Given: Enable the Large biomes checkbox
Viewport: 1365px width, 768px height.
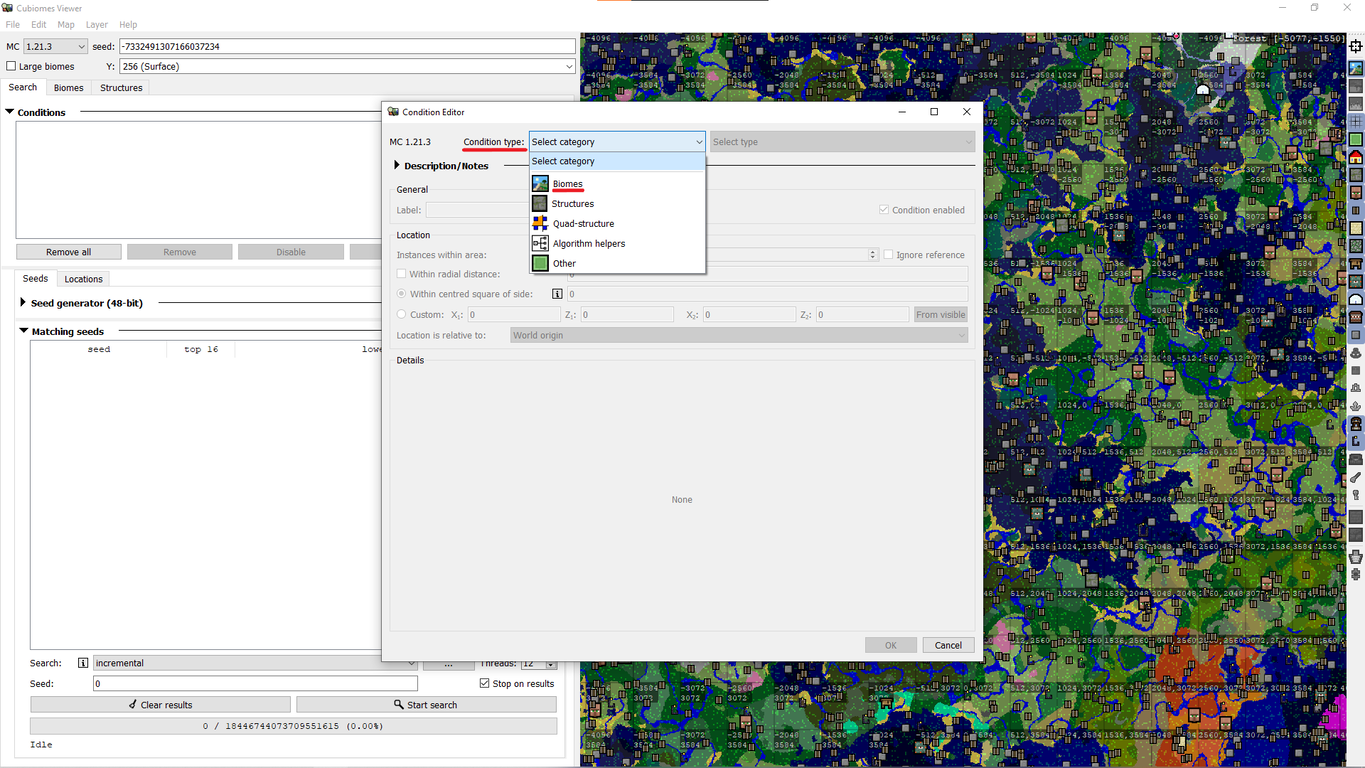Looking at the screenshot, I should click(12, 67).
